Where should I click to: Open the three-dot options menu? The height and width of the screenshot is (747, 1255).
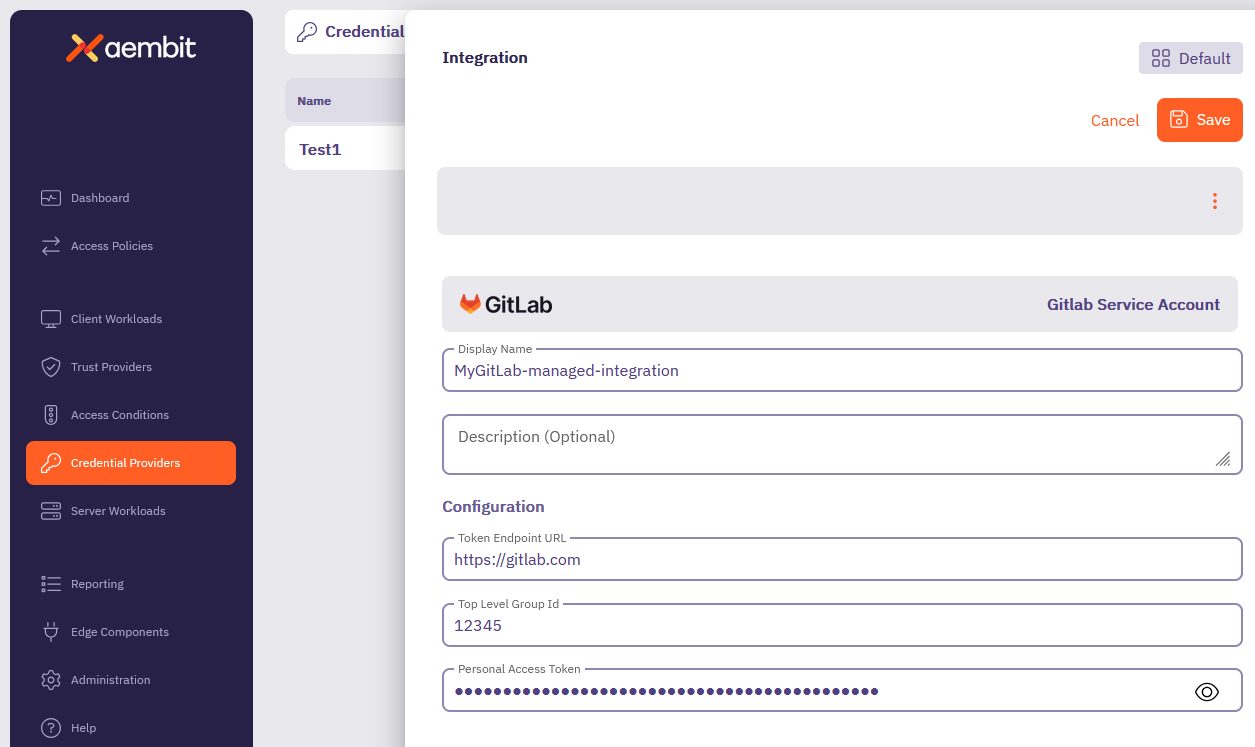[x=1215, y=201]
